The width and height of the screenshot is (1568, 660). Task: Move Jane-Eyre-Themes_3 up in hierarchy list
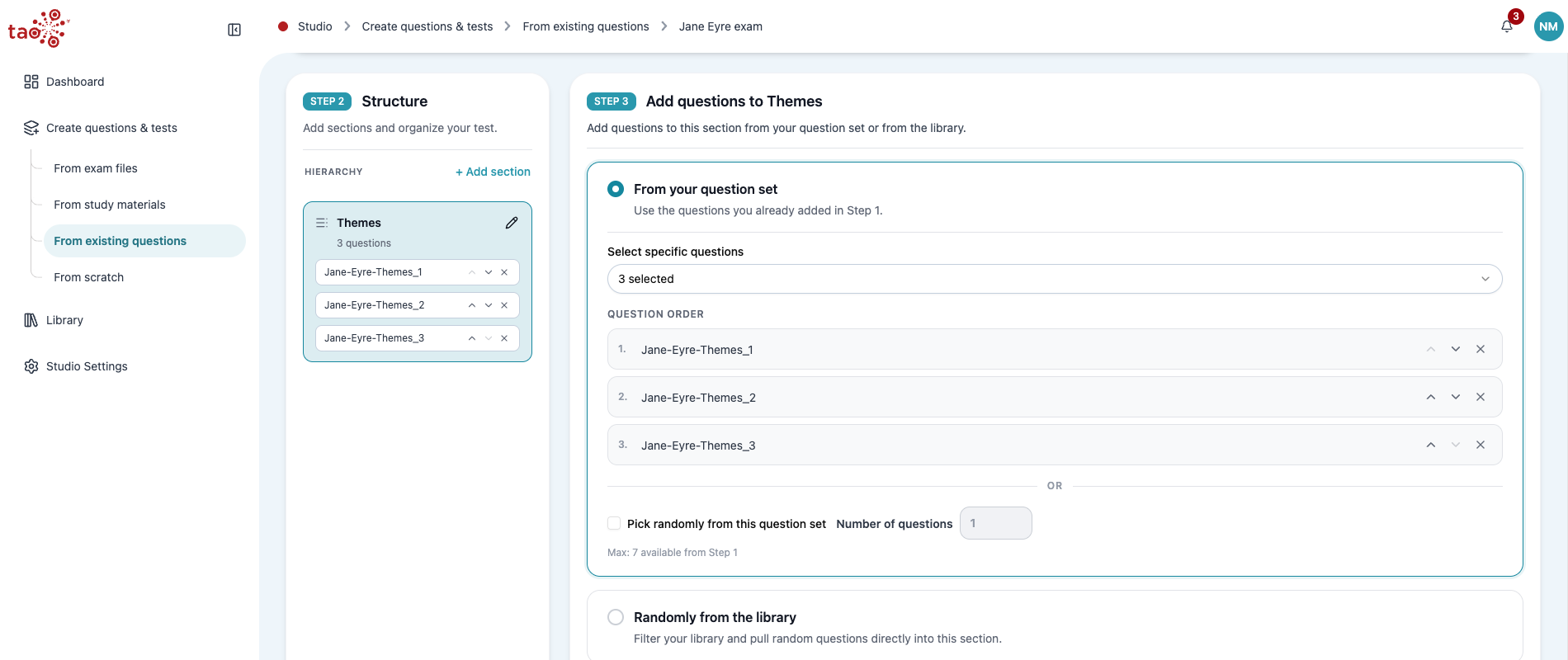click(472, 338)
